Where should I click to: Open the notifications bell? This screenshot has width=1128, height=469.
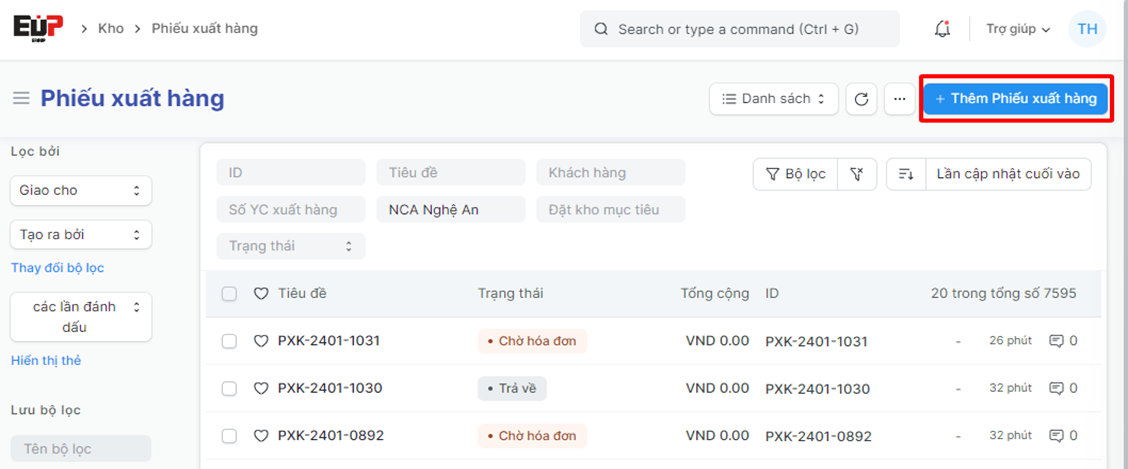pyautogui.click(x=942, y=29)
